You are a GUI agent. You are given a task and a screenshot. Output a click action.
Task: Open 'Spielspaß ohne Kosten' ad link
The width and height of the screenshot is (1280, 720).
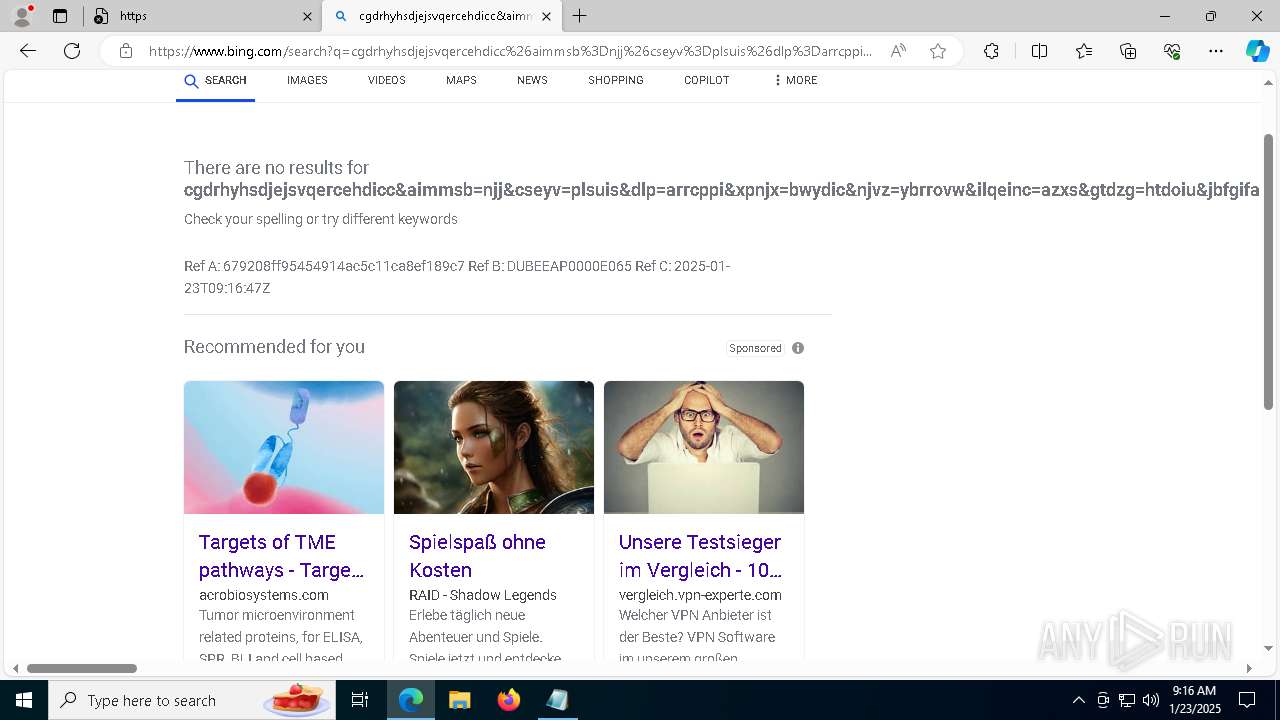pos(477,556)
